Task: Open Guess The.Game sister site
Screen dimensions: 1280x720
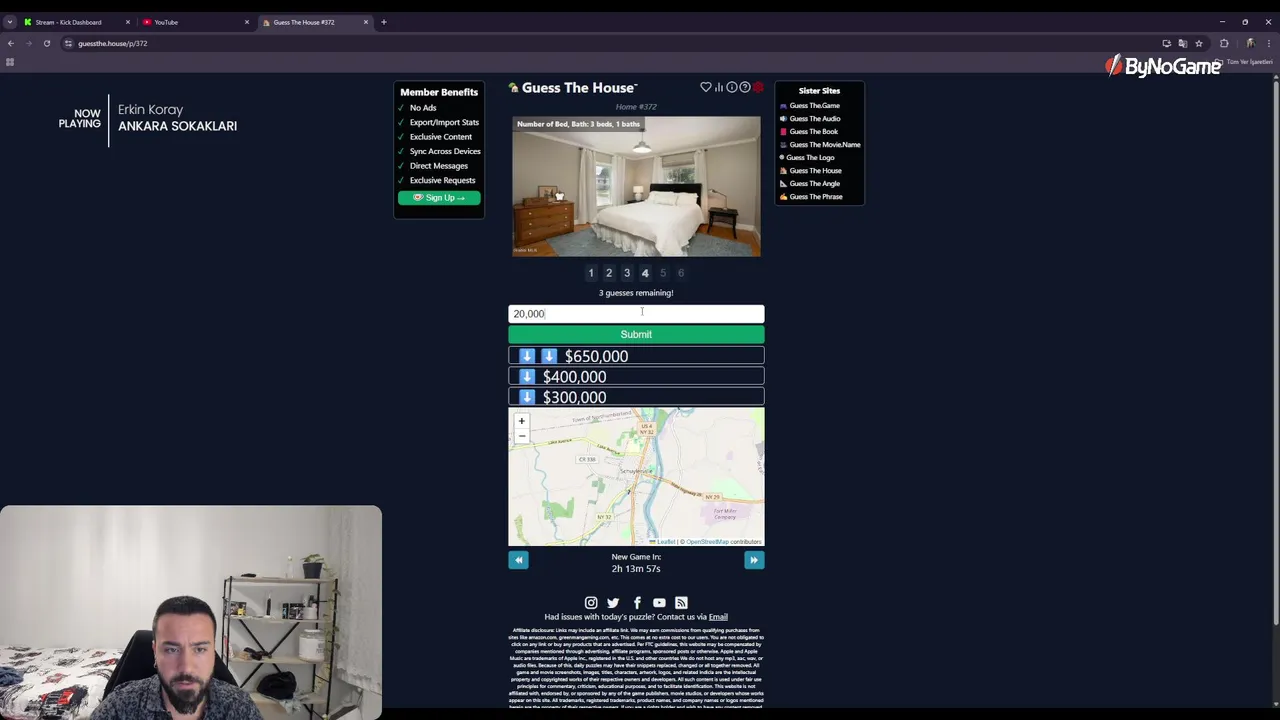Action: point(814,106)
